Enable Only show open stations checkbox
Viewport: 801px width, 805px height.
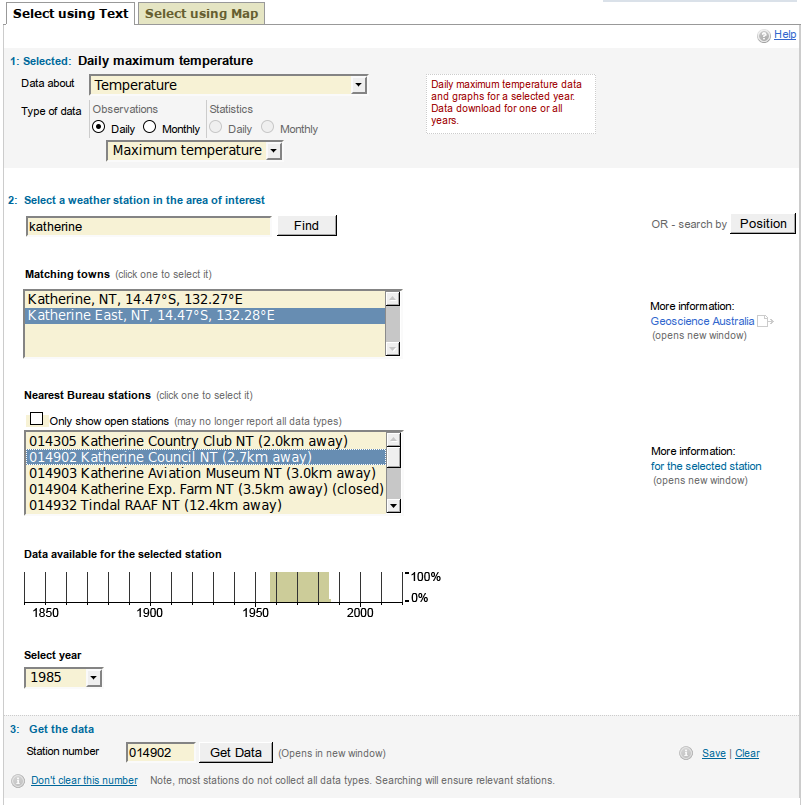[37, 420]
